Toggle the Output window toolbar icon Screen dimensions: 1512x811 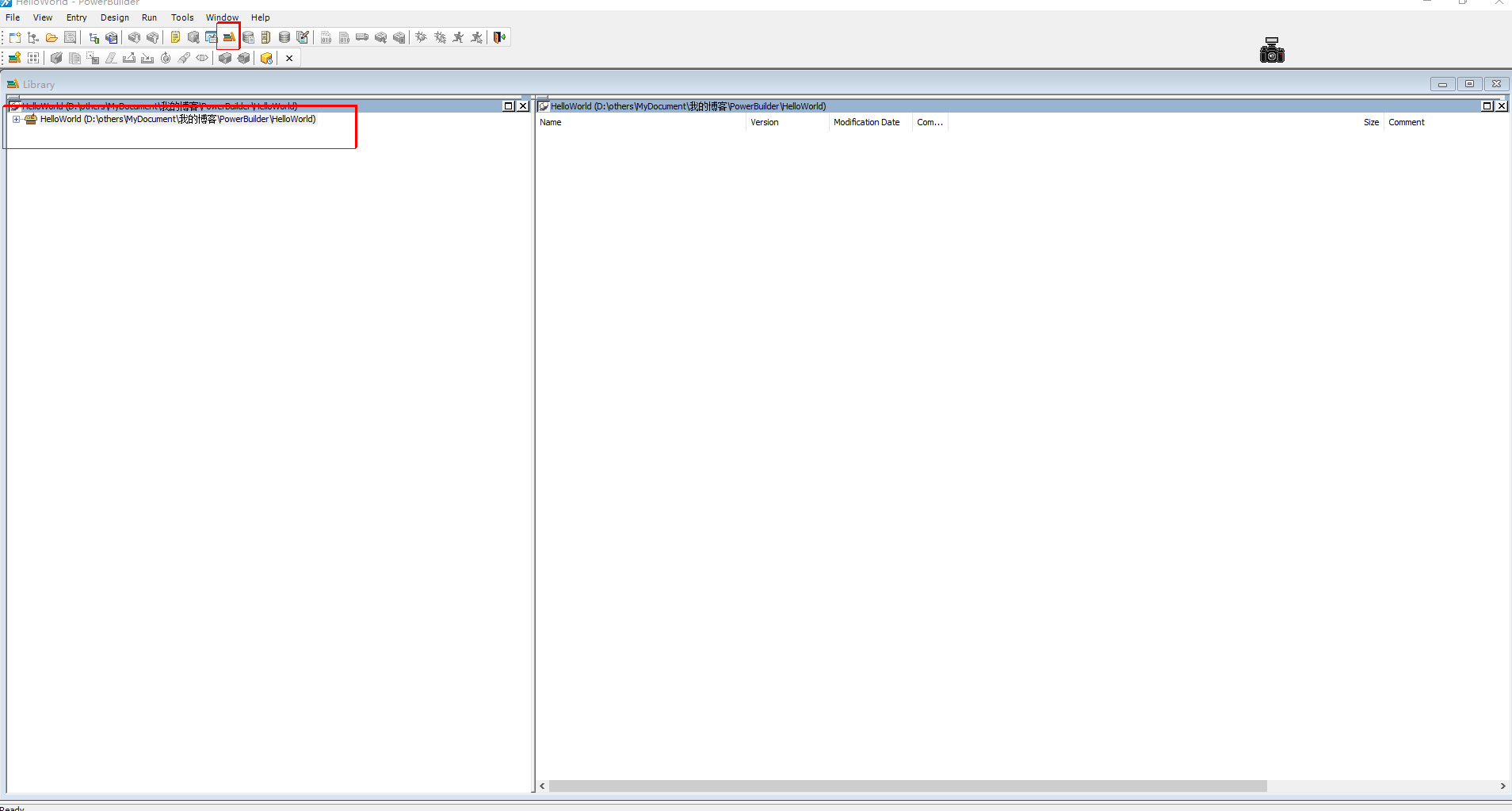(x=112, y=37)
